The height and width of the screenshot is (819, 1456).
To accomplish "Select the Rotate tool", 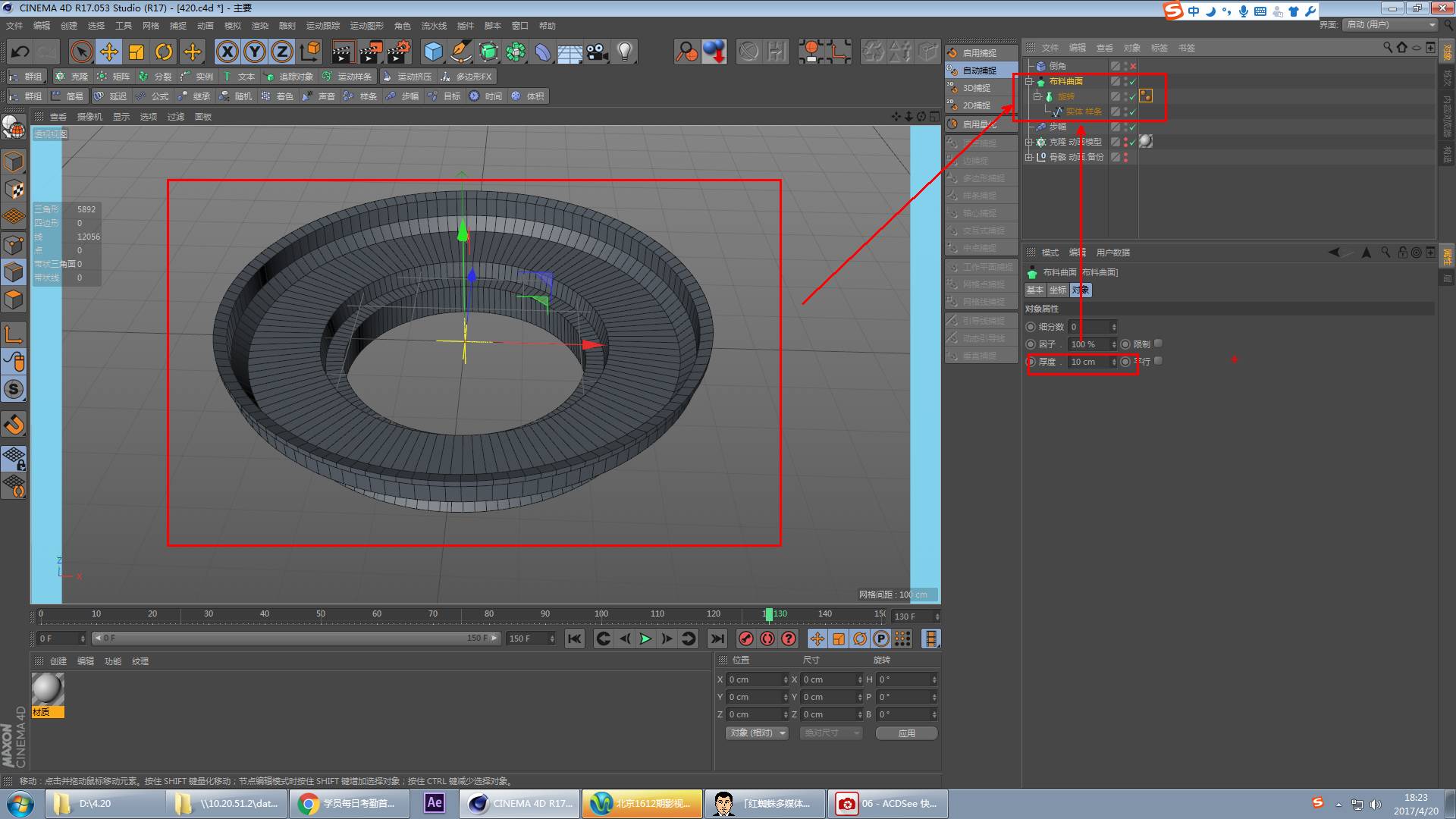I will point(164,52).
